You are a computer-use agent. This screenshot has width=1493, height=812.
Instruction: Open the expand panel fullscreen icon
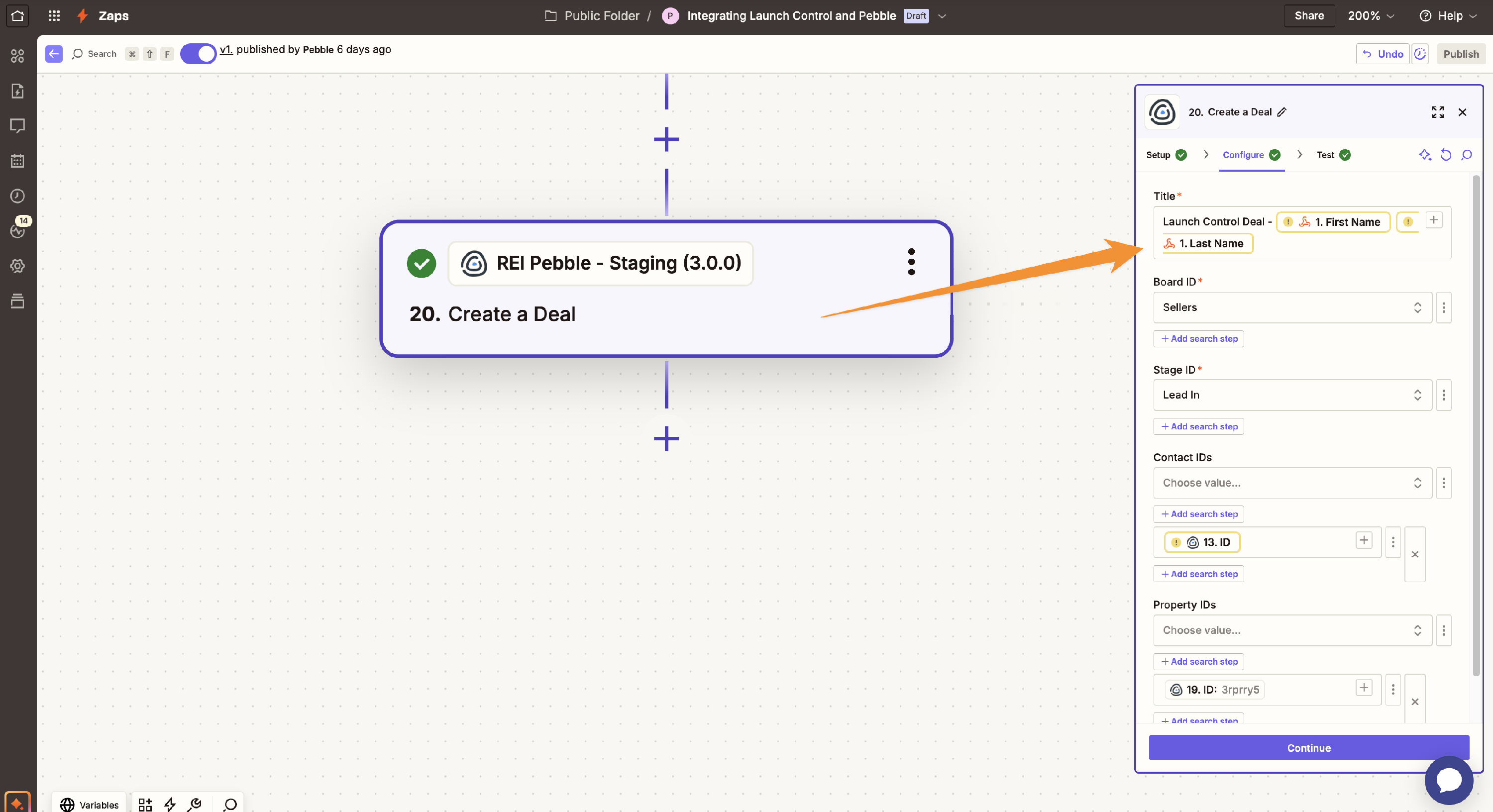coord(1437,112)
